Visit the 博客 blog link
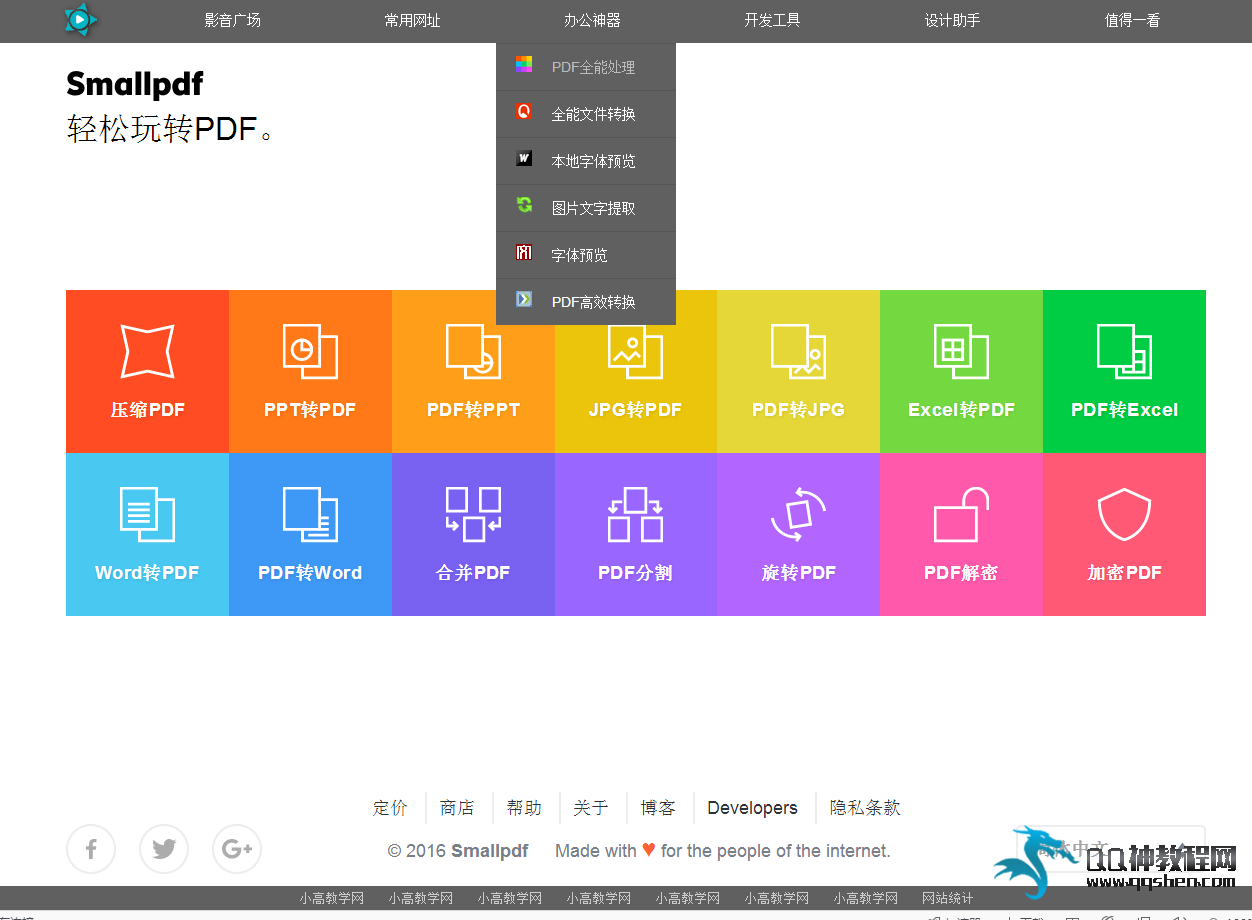Image resolution: width=1252 pixels, height=920 pixels. pos(658,808)
